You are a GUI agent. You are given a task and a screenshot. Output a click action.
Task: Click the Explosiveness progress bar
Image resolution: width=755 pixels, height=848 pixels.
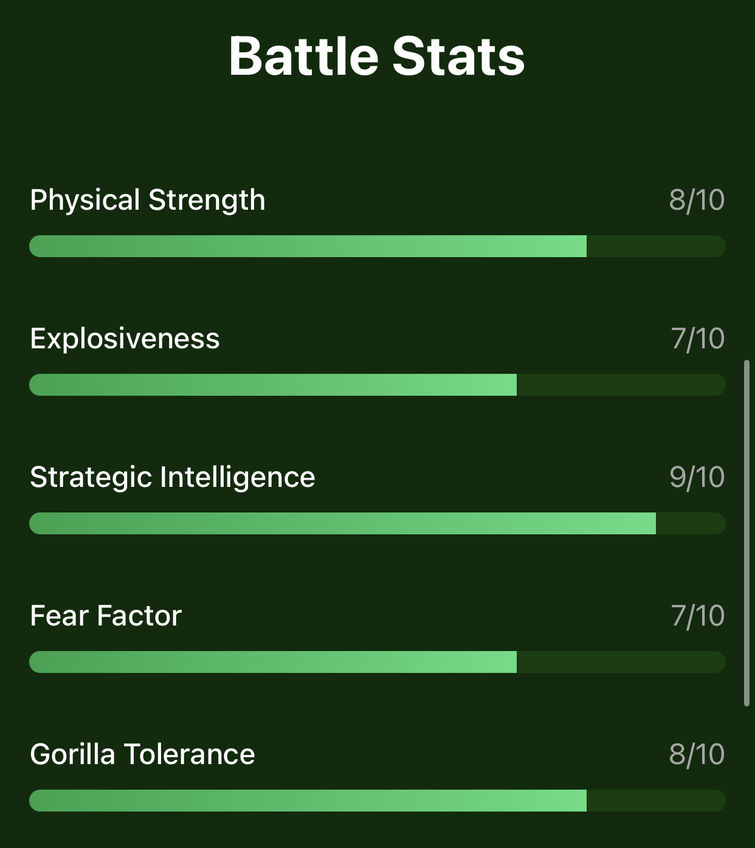click(377, 385)
